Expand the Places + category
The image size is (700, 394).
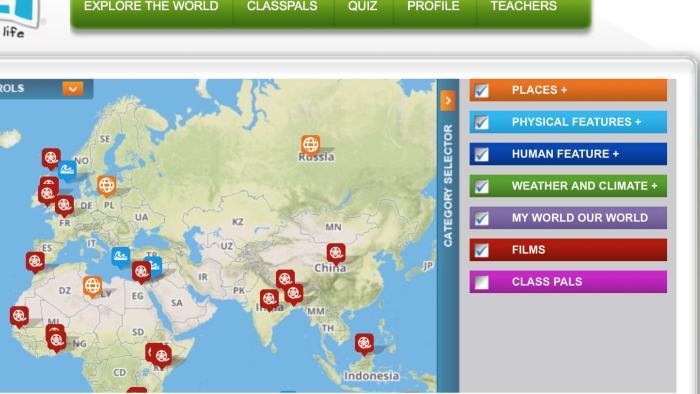pyautogui.click(x=568, y=90)
